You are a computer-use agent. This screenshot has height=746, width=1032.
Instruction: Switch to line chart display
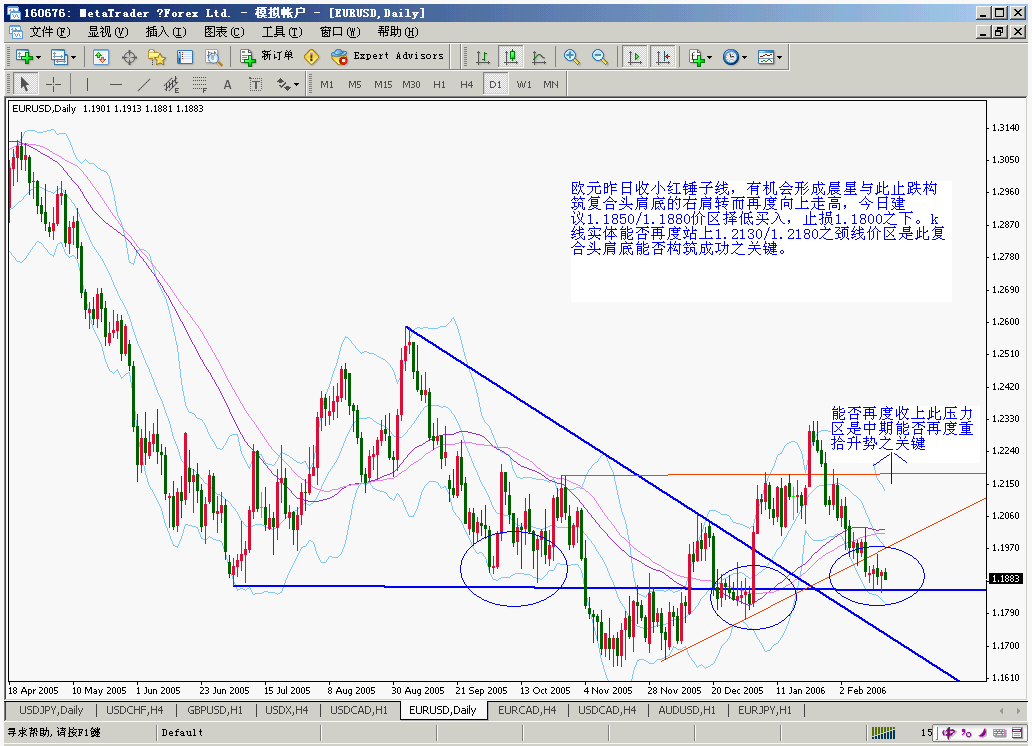click(x=539, y=57)
